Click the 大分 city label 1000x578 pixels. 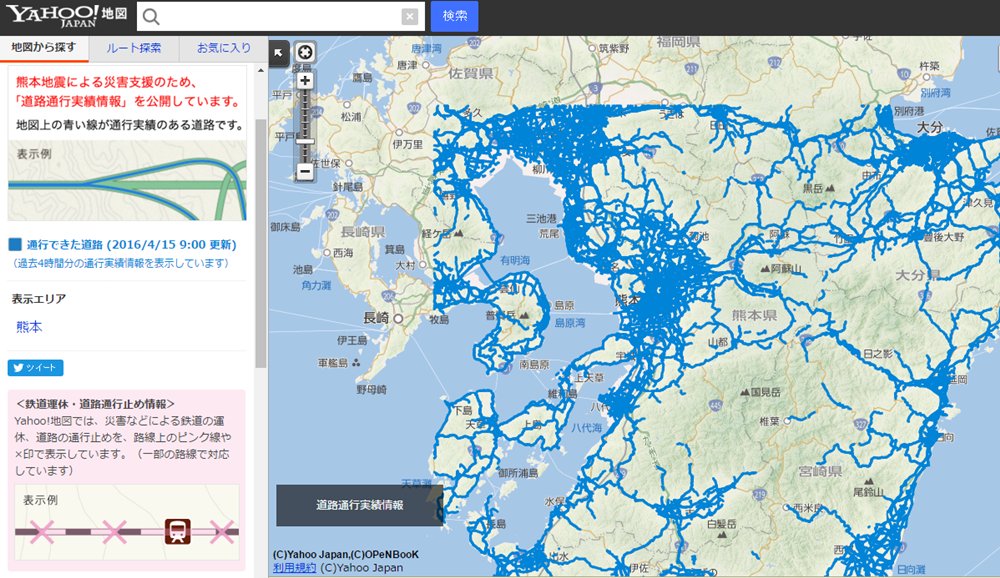coord(929,127)
